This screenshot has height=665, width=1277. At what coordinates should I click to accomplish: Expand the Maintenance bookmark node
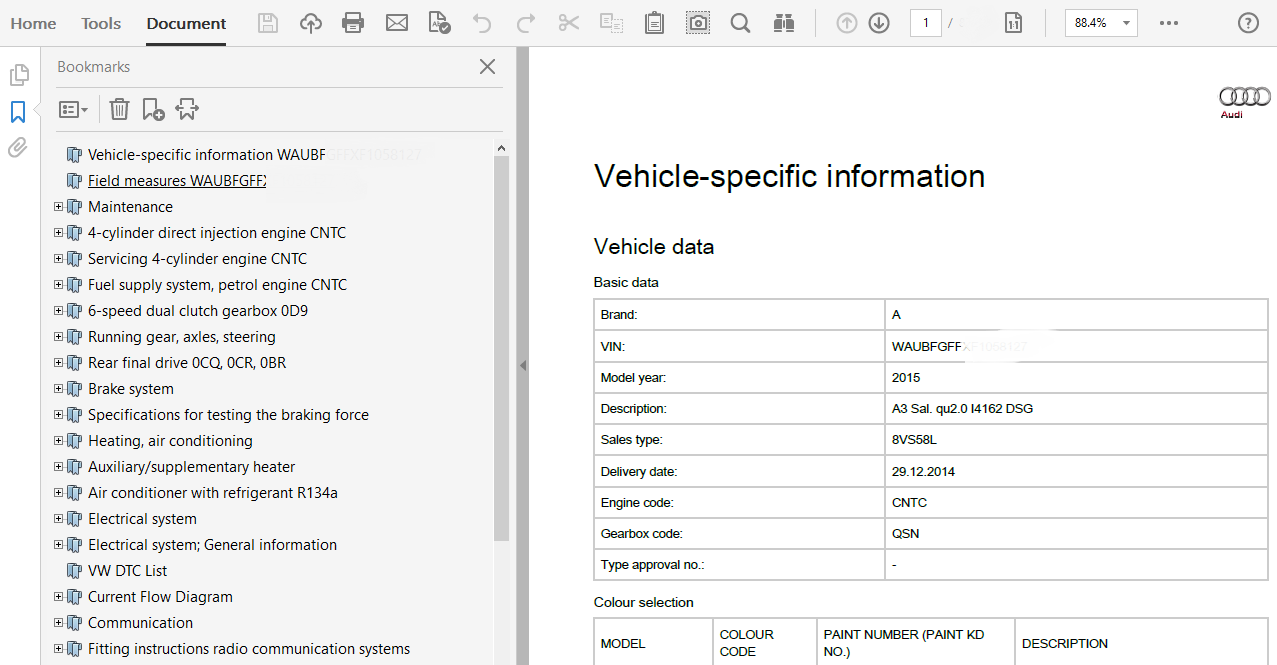pos(58,207)
